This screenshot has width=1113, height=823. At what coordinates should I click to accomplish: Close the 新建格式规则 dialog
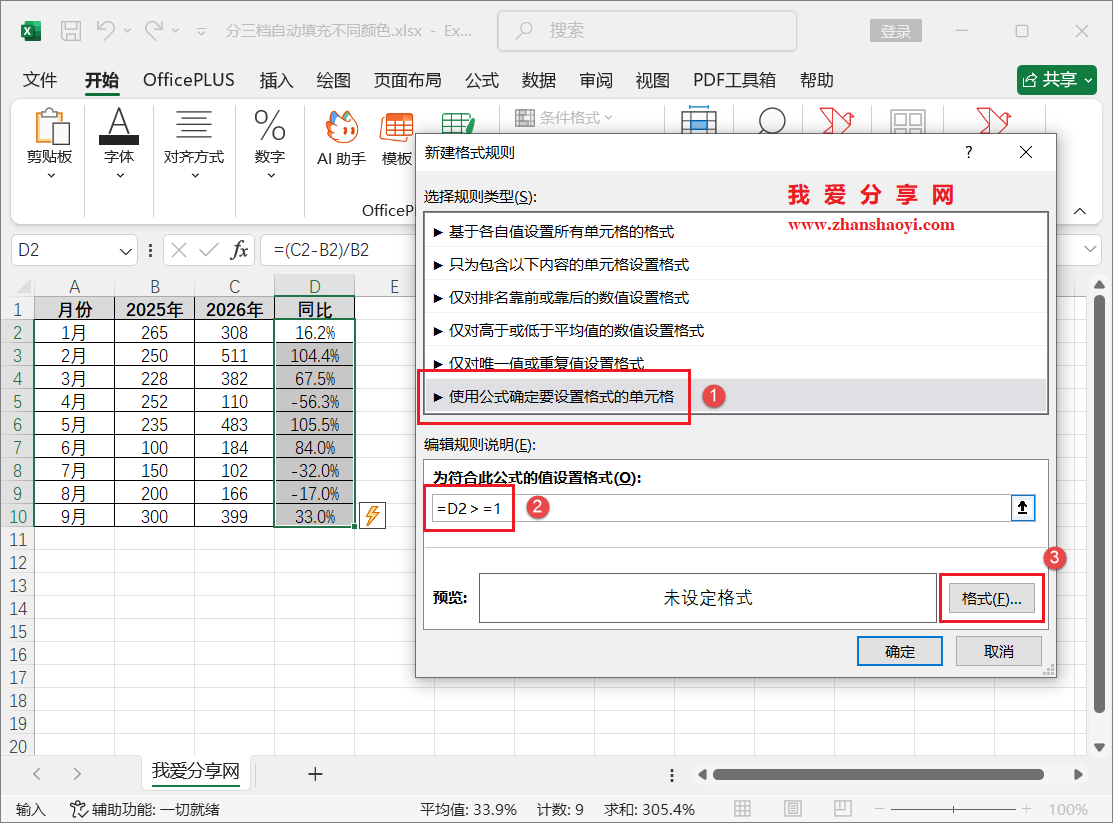coord(1026,152)
